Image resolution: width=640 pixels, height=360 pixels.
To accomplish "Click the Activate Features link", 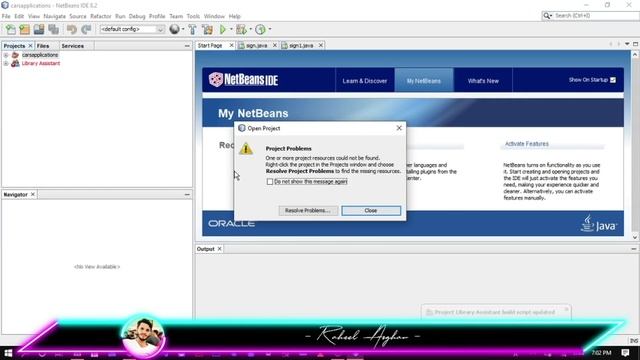I will pyautogui.click(x=527, y=144).
